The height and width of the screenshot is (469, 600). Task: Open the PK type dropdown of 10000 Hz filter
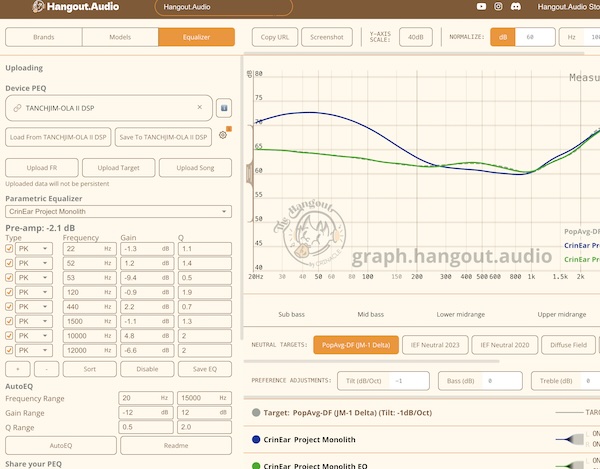pyautogui.click(x=34, y=336)
